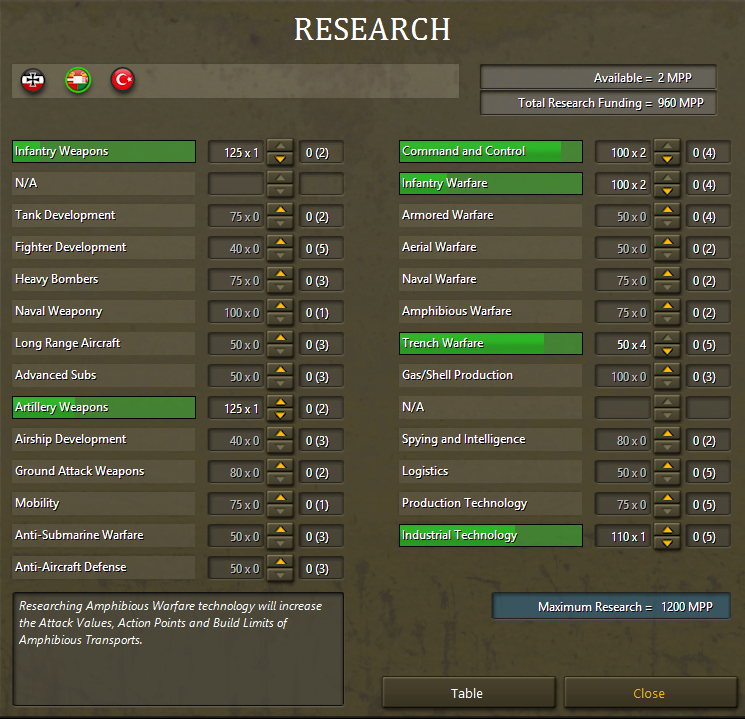Click the Available 2 MPP box
The image size is (745, 719).
[x=598, y=77]
